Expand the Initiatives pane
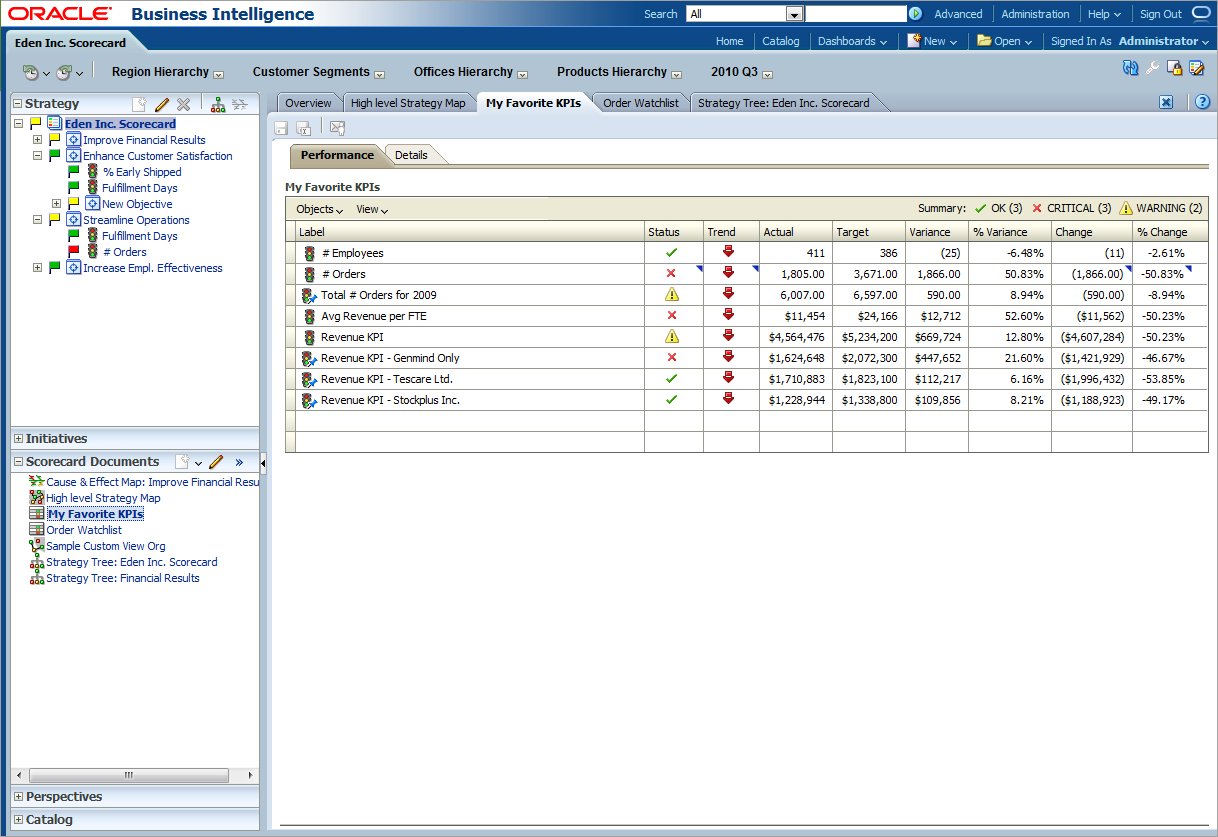The height and width of the screenshot is (837, 1218). click(x=18, y=439)
